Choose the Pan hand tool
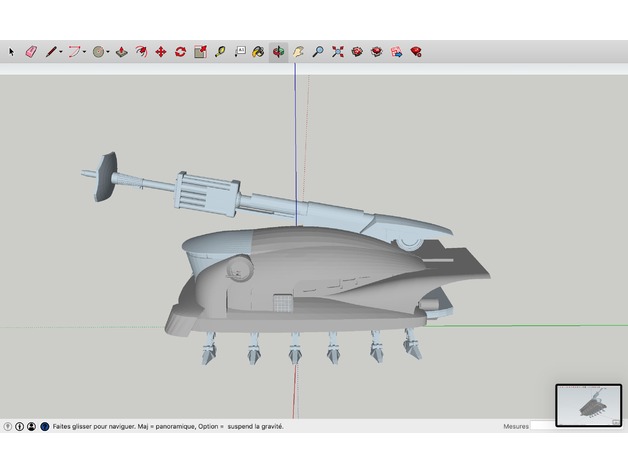Image resolution: width=628 pixels, height=472 pixels. click(298, 51)
